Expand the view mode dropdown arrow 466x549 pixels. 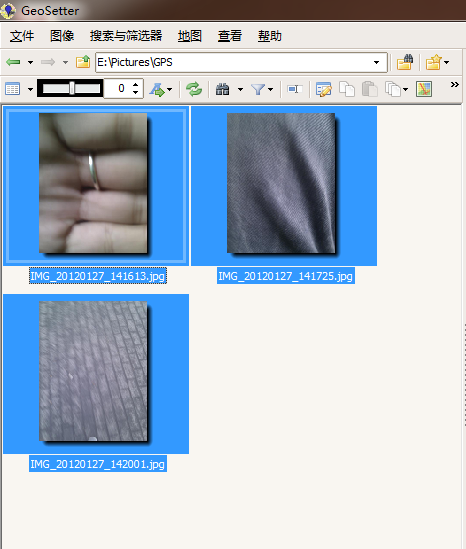tap(30, 90)
